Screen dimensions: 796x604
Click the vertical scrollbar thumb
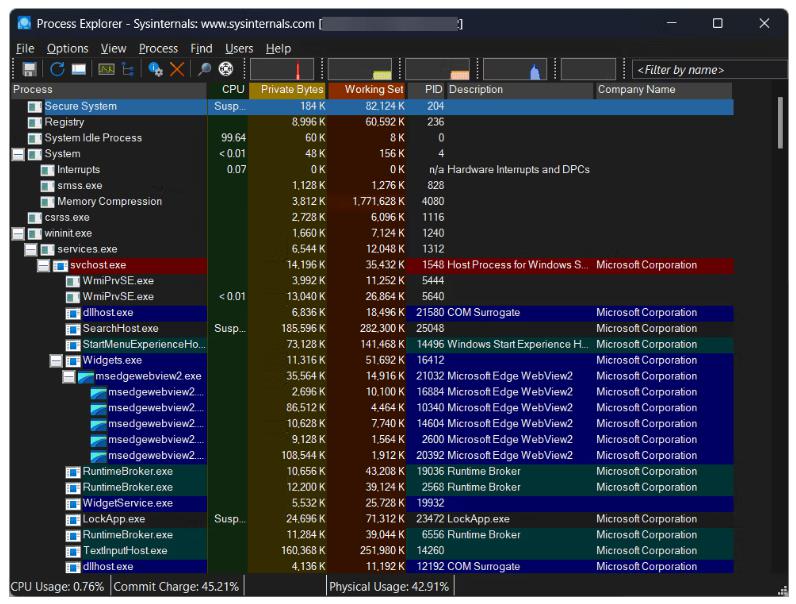782,124
